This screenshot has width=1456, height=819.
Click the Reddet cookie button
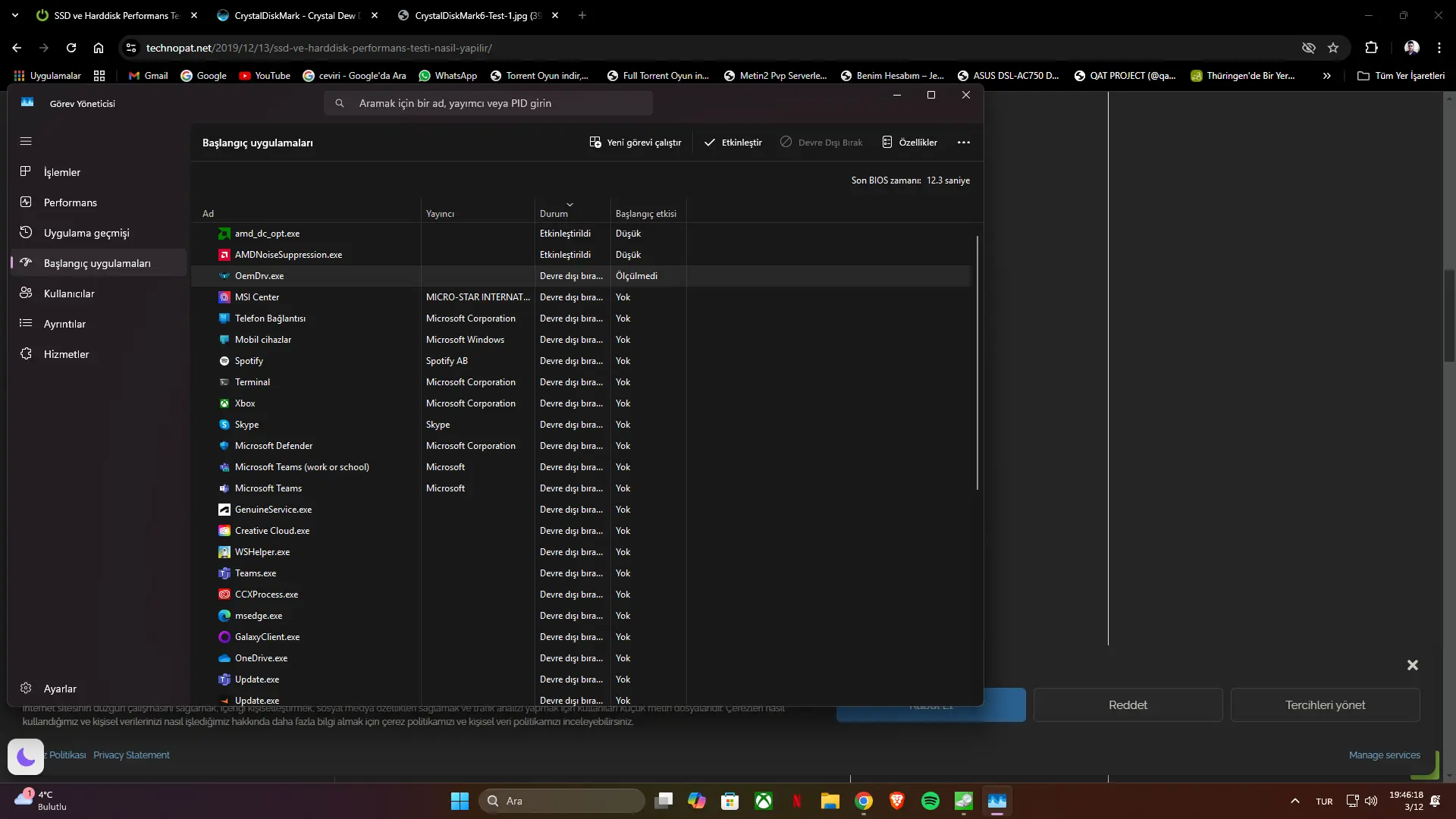[1128, 705]
